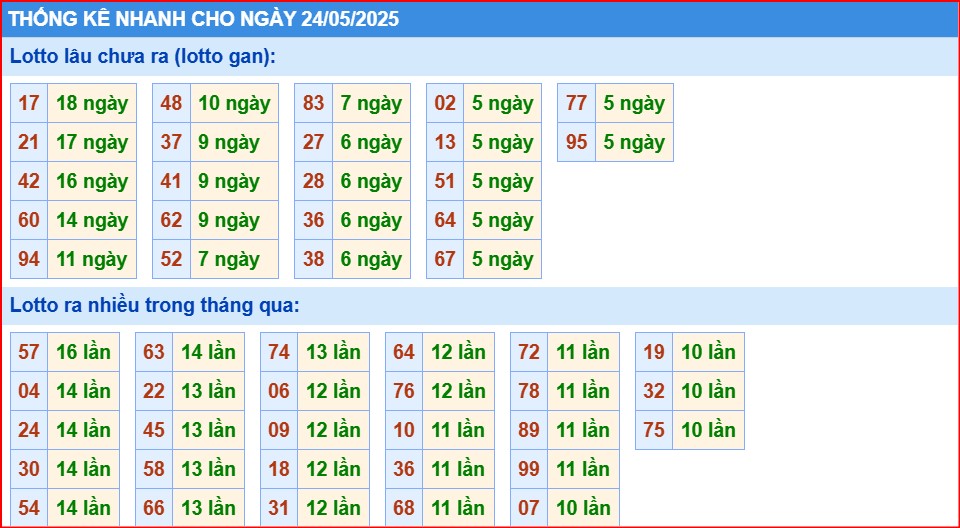
Task: Select the "Lotto lâu chưa ra (lotto gan):" heading
Action: click(143, 56)
